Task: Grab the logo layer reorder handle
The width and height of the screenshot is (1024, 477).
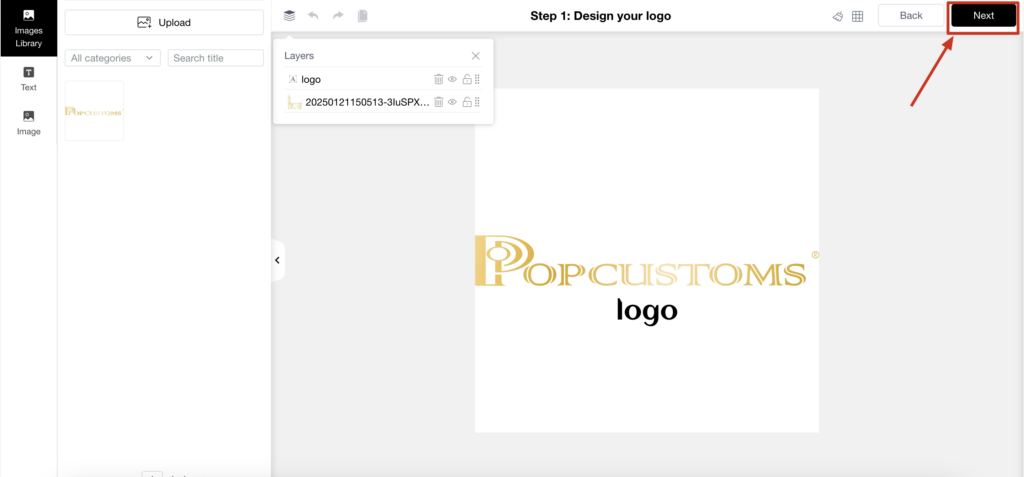Action: (x=477, y=79)
